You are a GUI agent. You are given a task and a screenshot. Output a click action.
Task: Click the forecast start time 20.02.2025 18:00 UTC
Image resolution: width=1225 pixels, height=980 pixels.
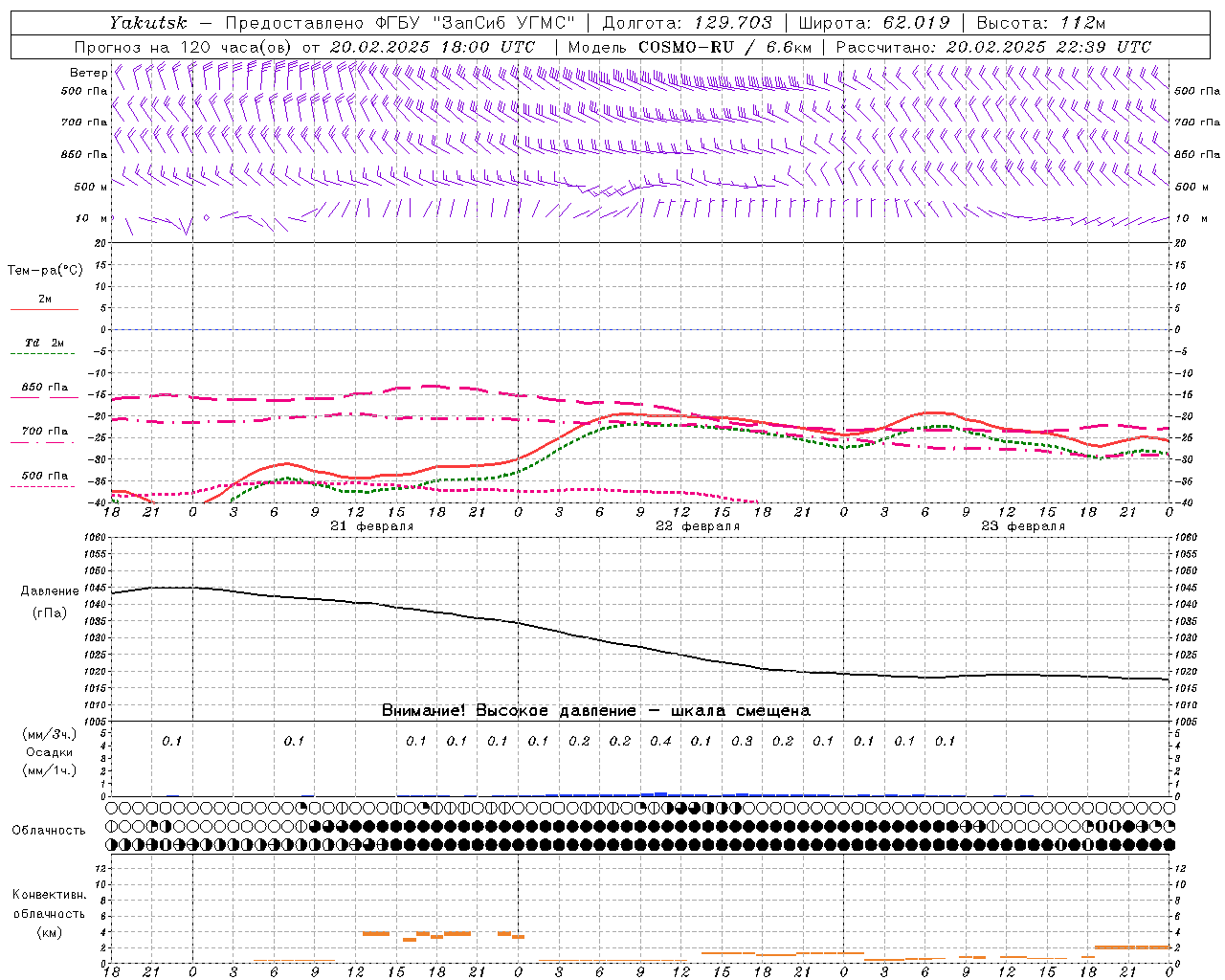point(433,47)
